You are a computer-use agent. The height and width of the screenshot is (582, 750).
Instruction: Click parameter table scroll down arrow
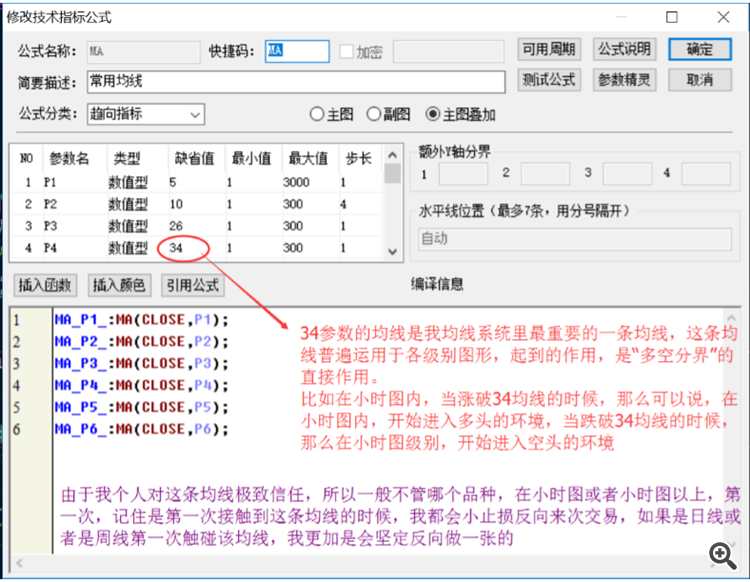[x=392, y=252]
